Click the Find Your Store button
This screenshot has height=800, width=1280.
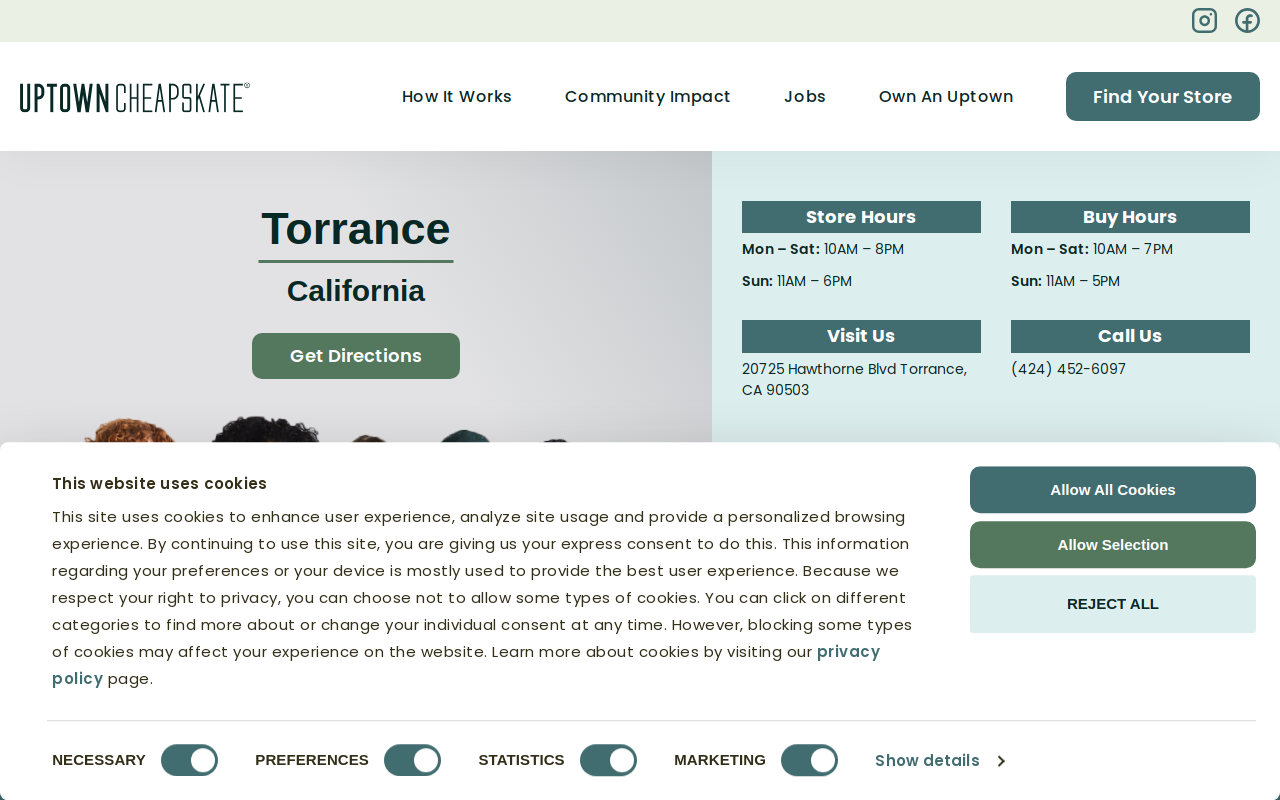1163,96
